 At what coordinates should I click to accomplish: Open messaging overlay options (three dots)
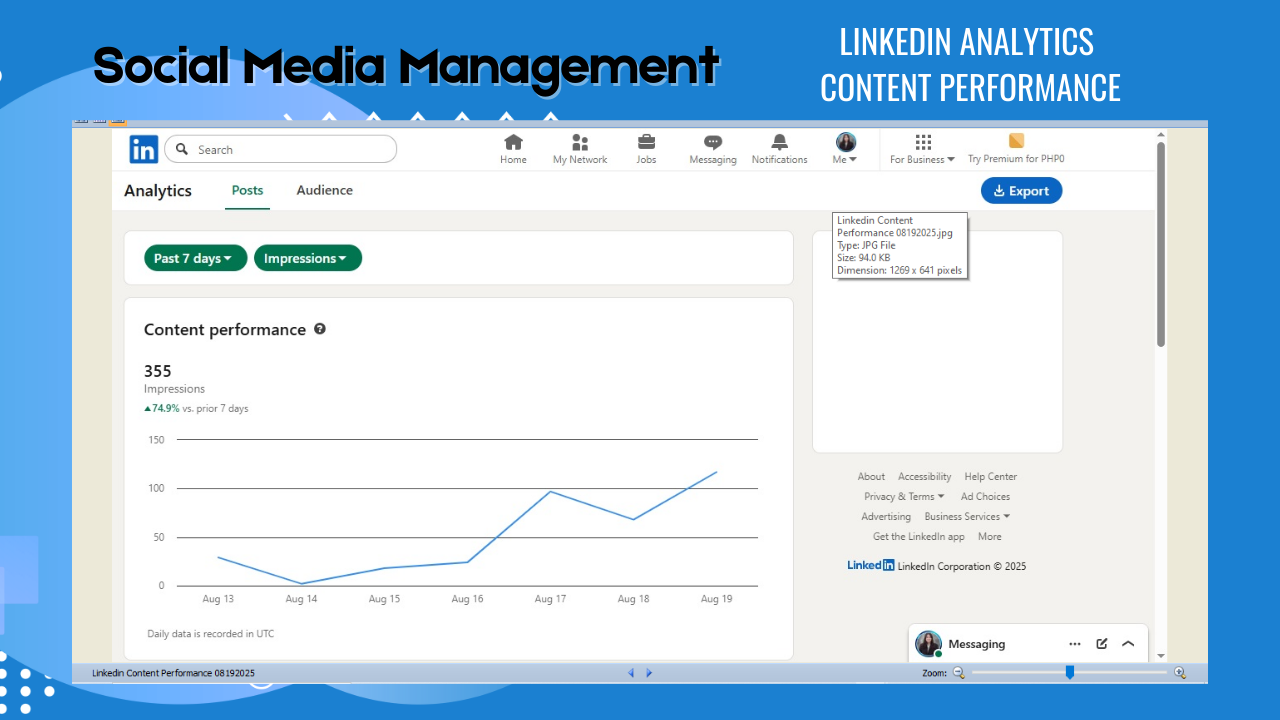[x=1075, y=644]
